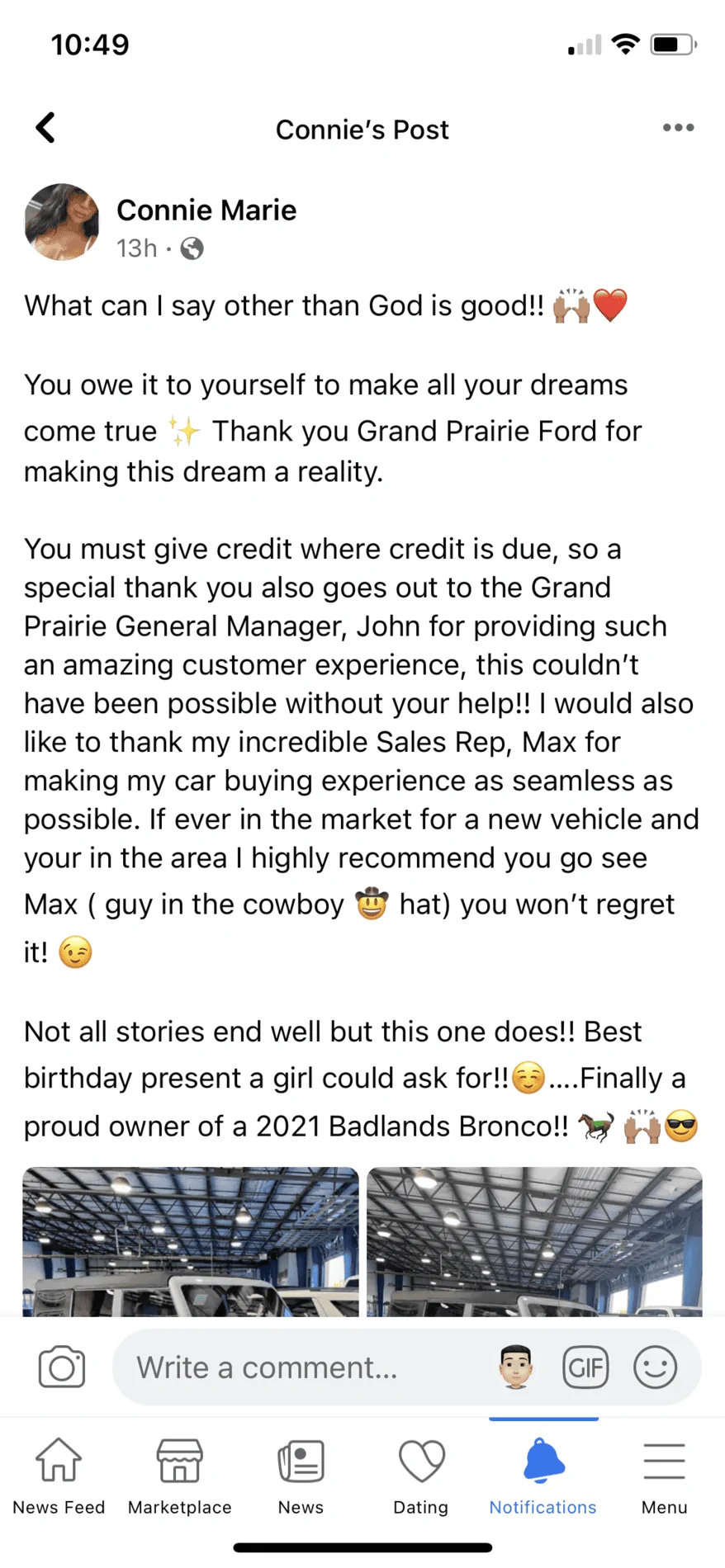Select the Notifications bell tab
The image size is (725, 1568).
[543, 1476]
